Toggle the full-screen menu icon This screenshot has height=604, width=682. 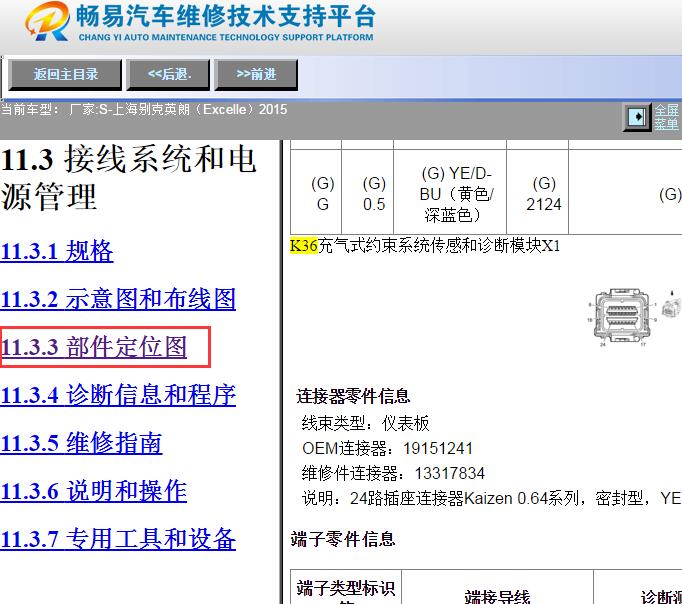(x=637, y=117)
